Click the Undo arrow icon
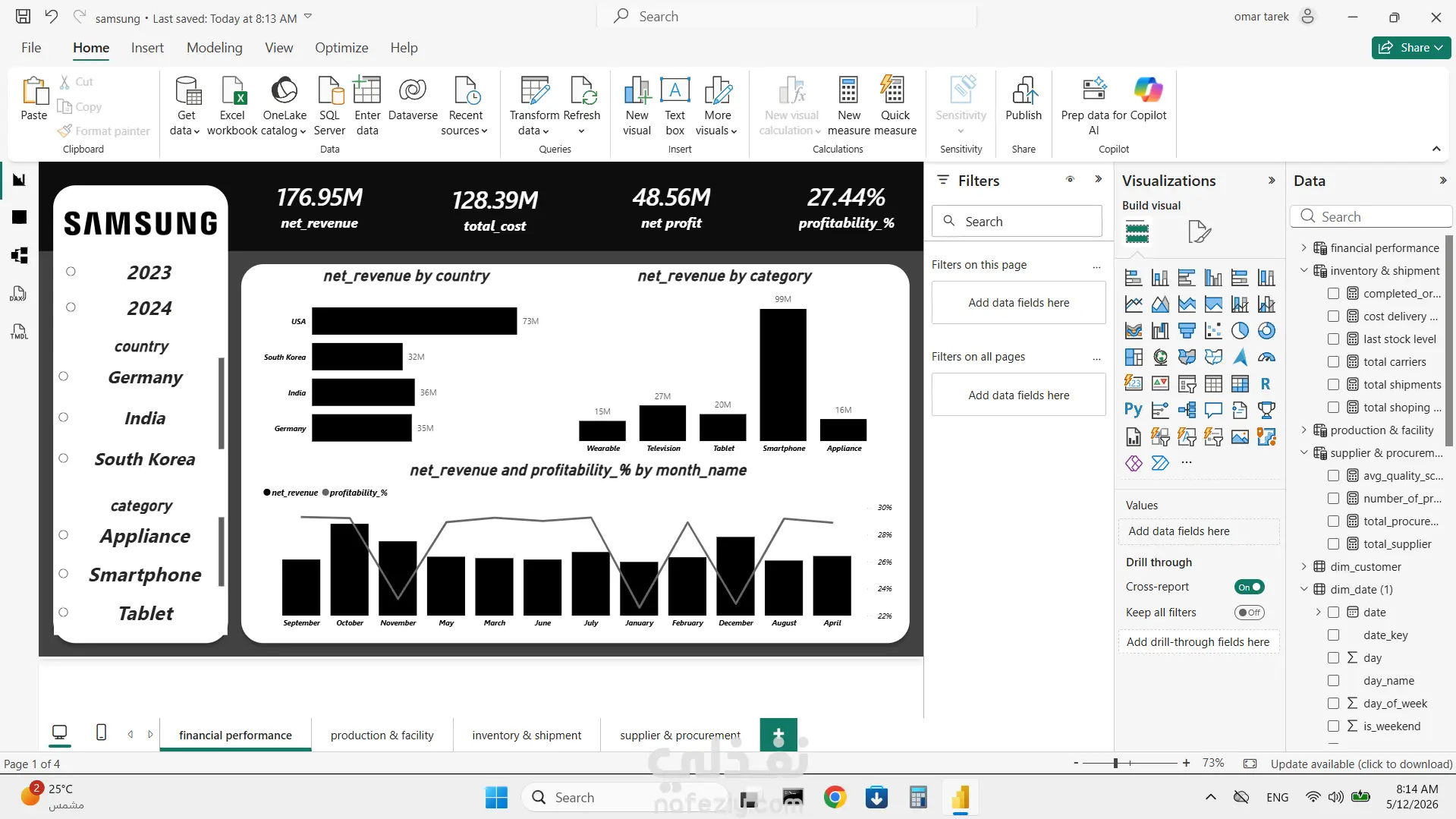Viewport: 1456px width, 819px height. (x=51, y=17)
